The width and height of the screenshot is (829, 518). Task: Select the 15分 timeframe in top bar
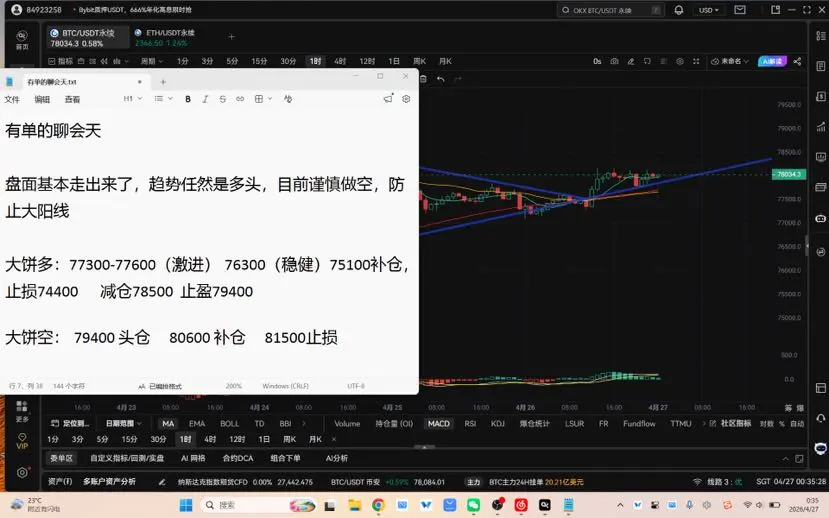(259, 61)
